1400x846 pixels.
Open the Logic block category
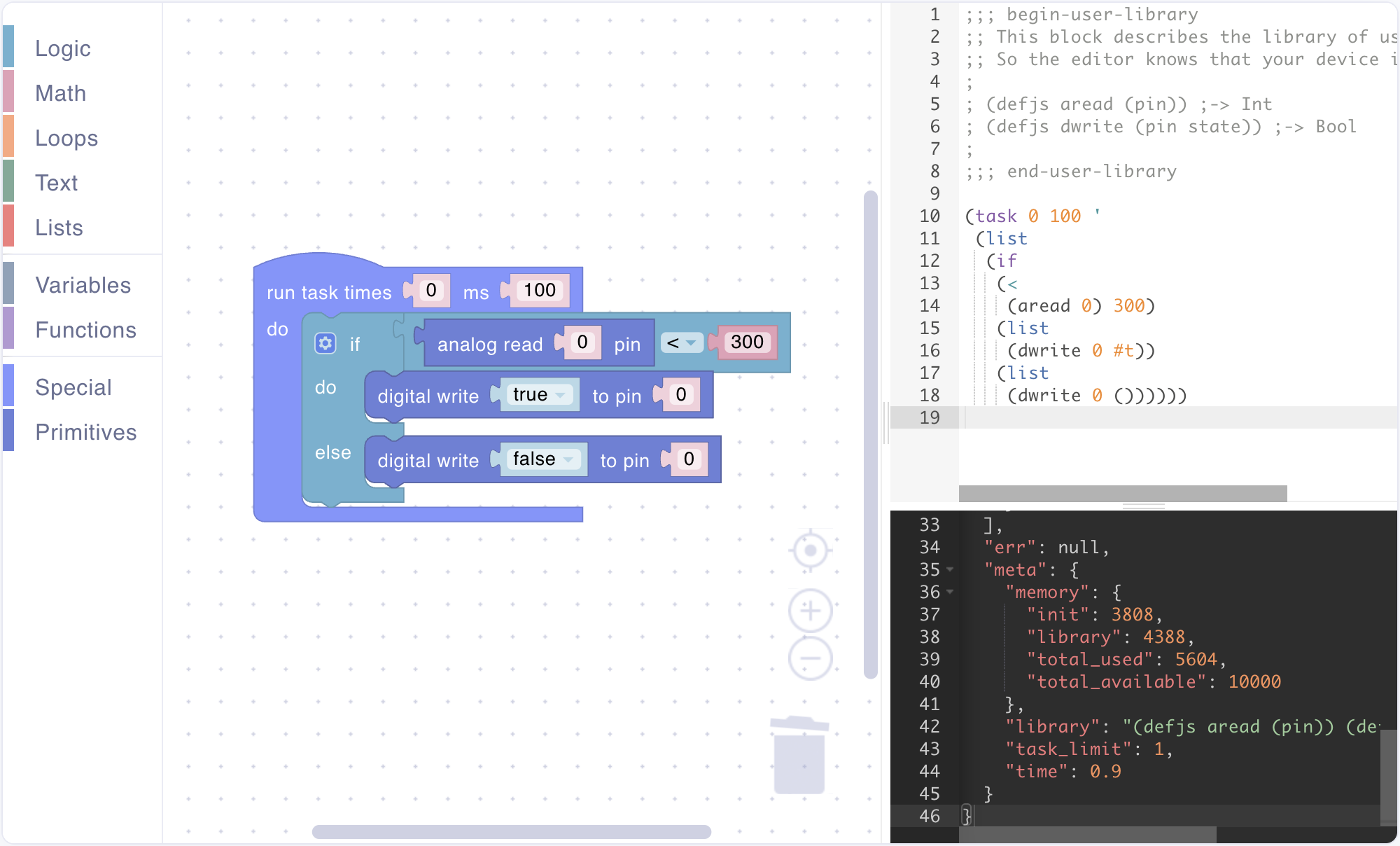click(x=63, y=48)
